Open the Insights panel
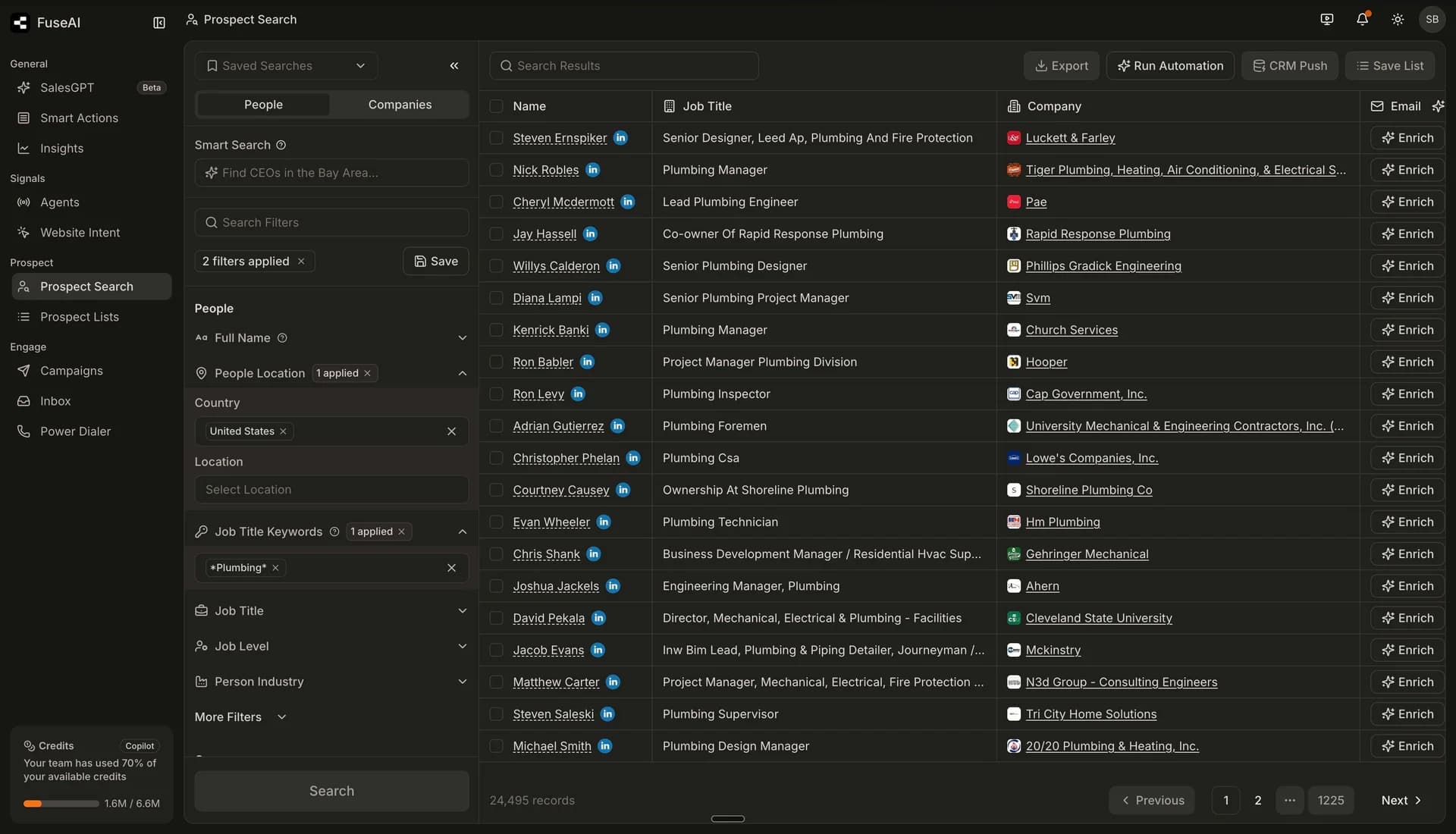 [62, 148]
